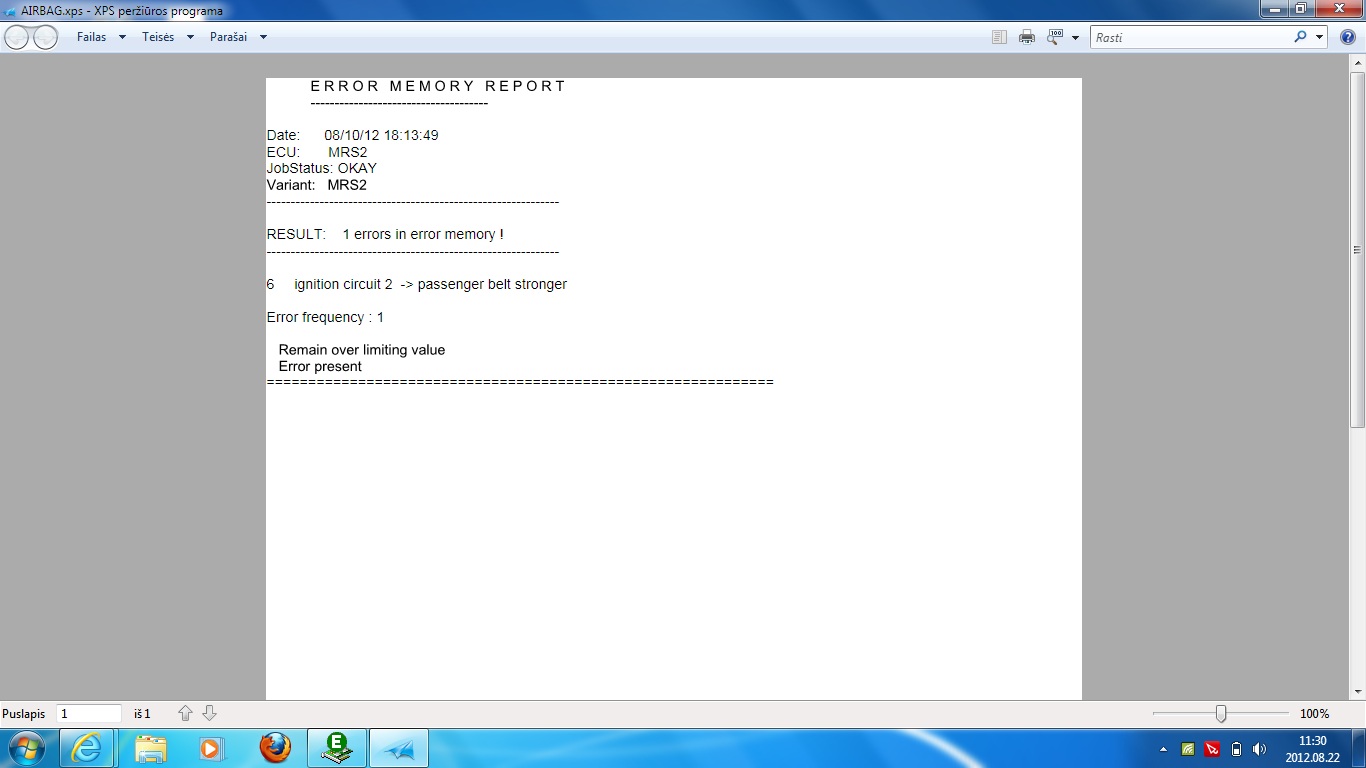The width and height of the screenshot is (1366, 768).
Task: Click the print document icon
Action: point(1026,37)
